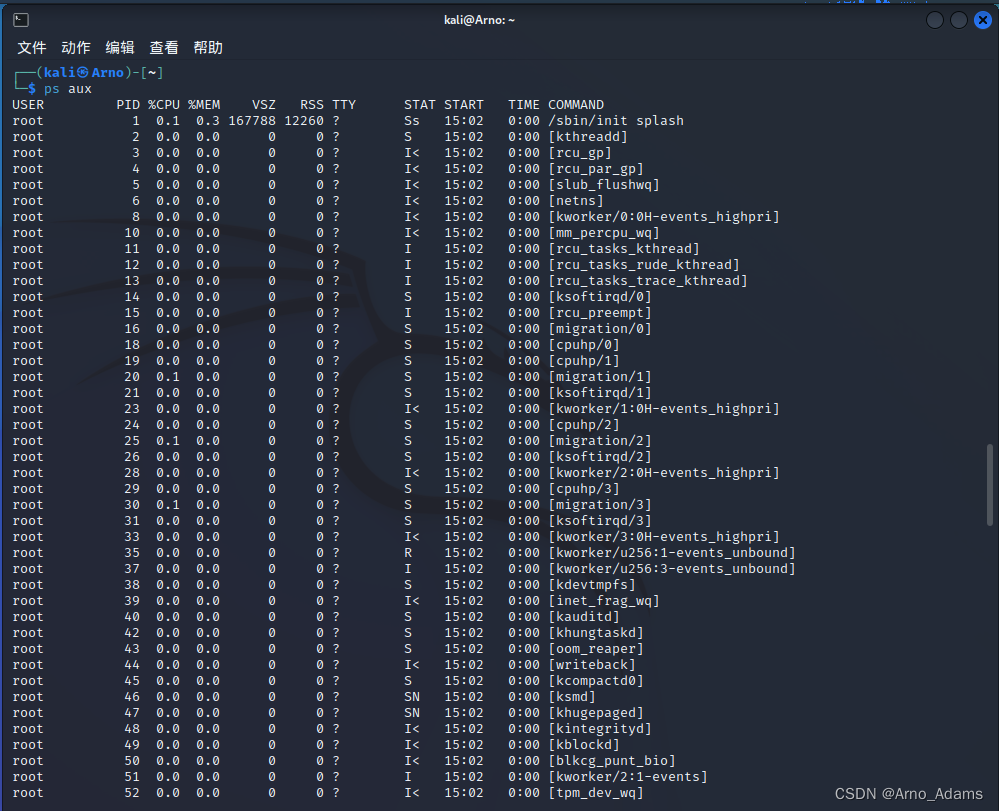Click the [kthreadd] process name
Viewport: 999px width, 811px height.
coord(588,136)
